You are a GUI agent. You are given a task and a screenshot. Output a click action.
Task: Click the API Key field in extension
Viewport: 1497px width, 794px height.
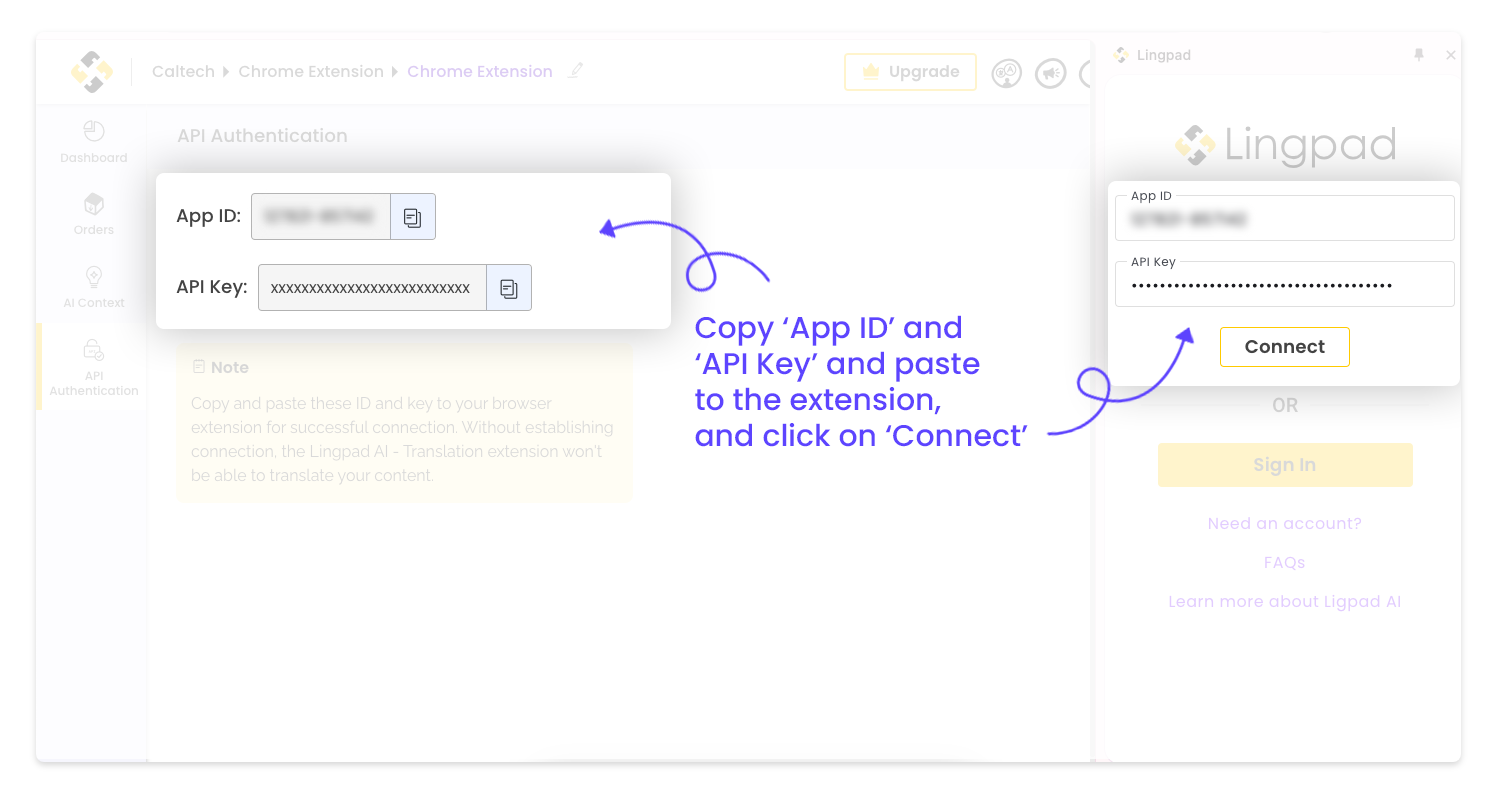1284,284
